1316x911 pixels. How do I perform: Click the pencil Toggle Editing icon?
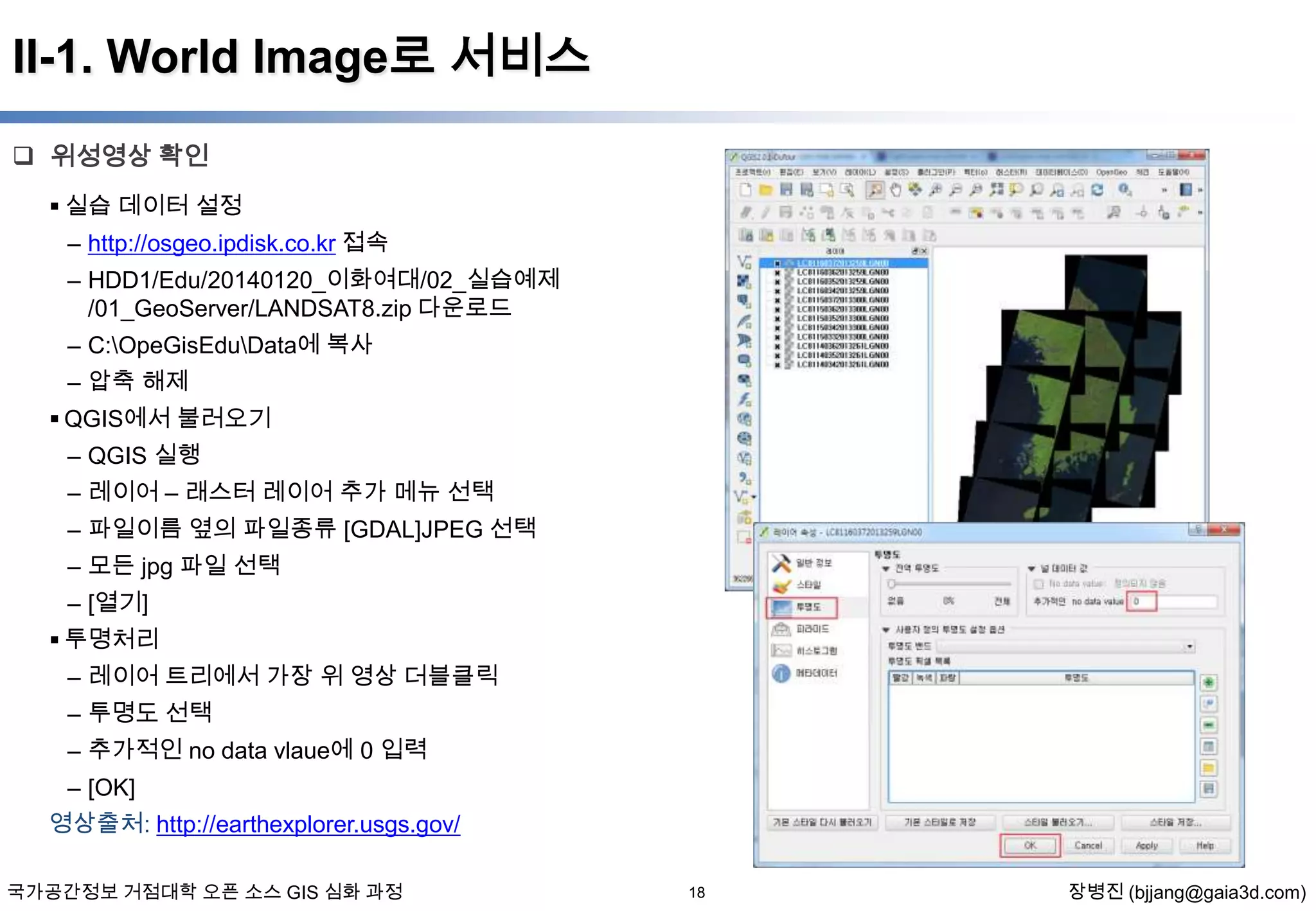click(x=765, y=212)
